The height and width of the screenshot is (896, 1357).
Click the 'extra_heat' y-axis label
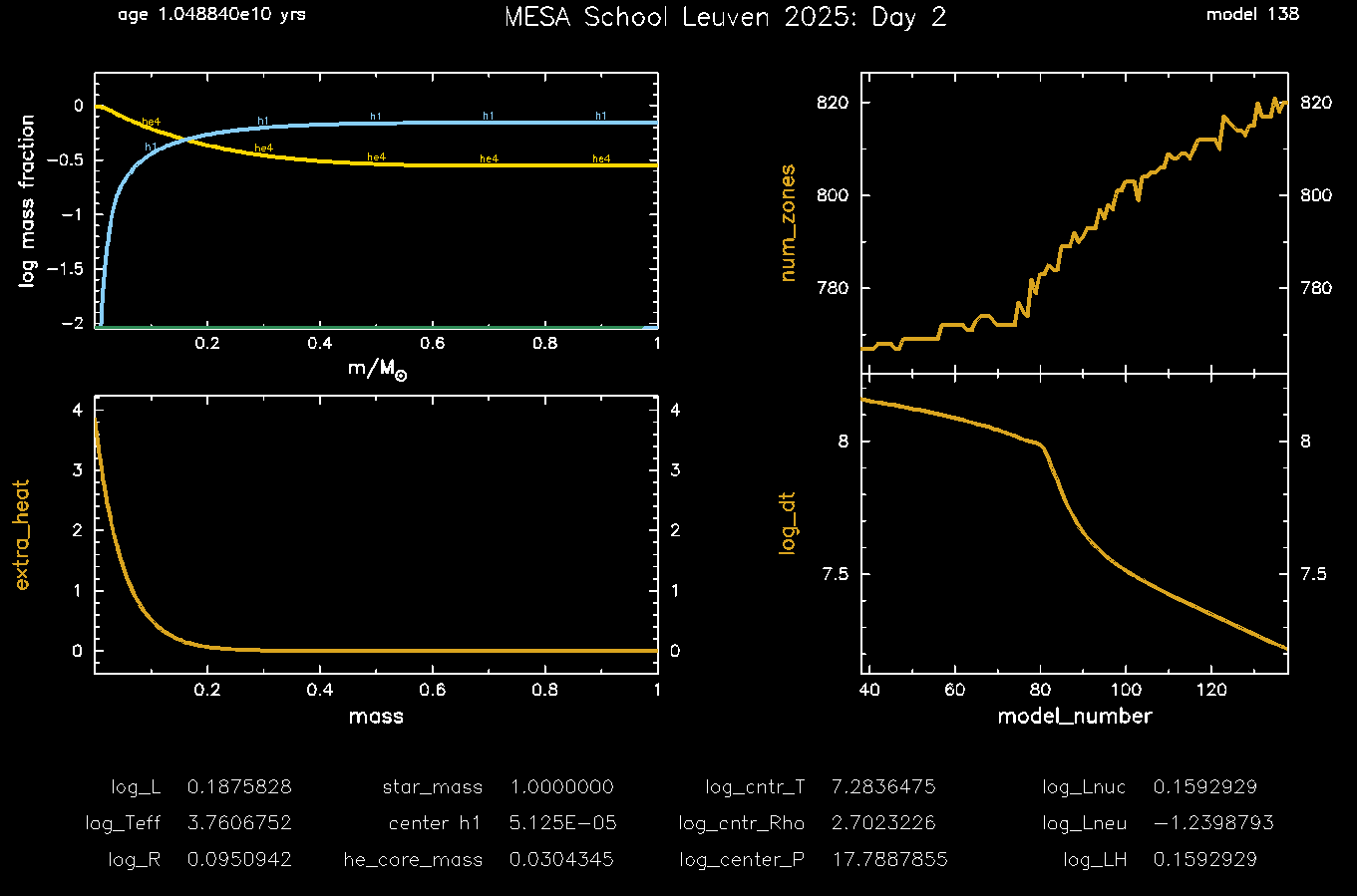click(22, 534)
